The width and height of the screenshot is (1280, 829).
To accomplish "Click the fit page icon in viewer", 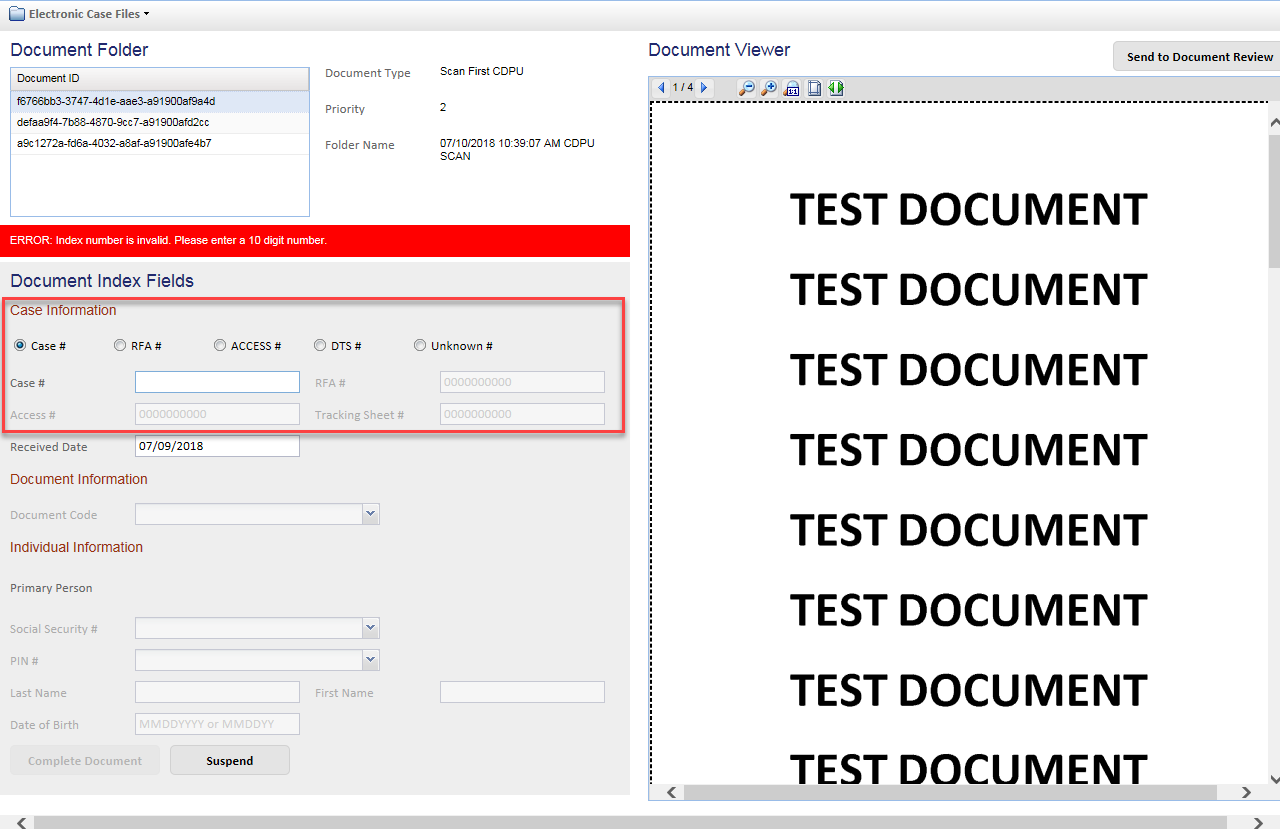I will point(814,88).
